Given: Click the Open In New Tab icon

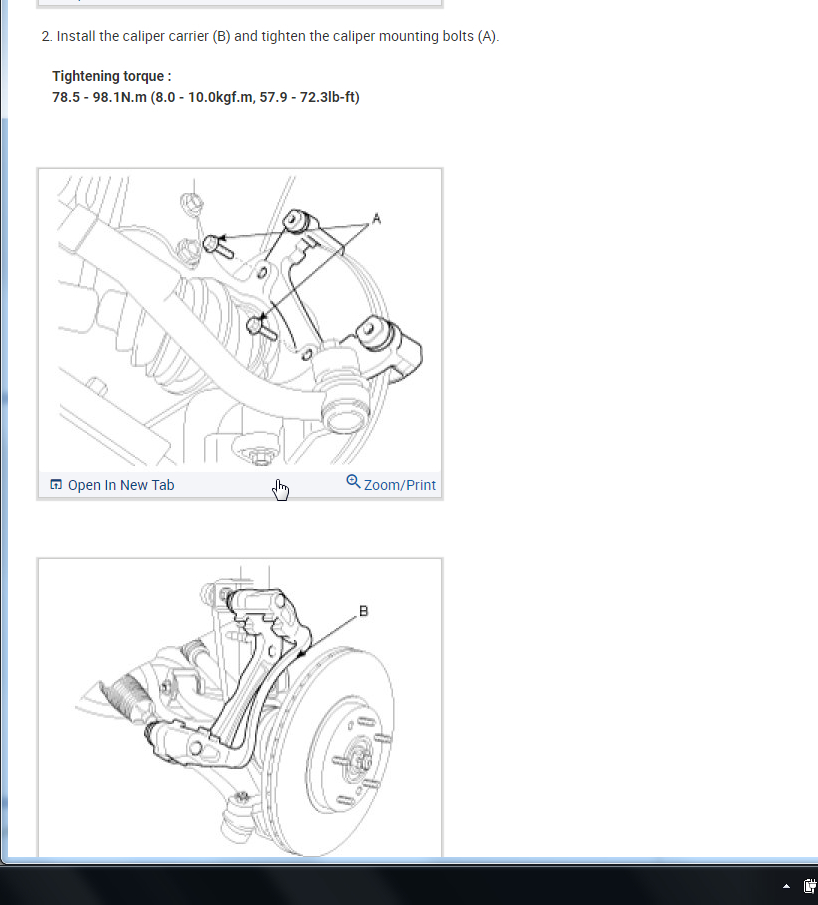Looking at the screenshot, I should click(x=56, y=485).
